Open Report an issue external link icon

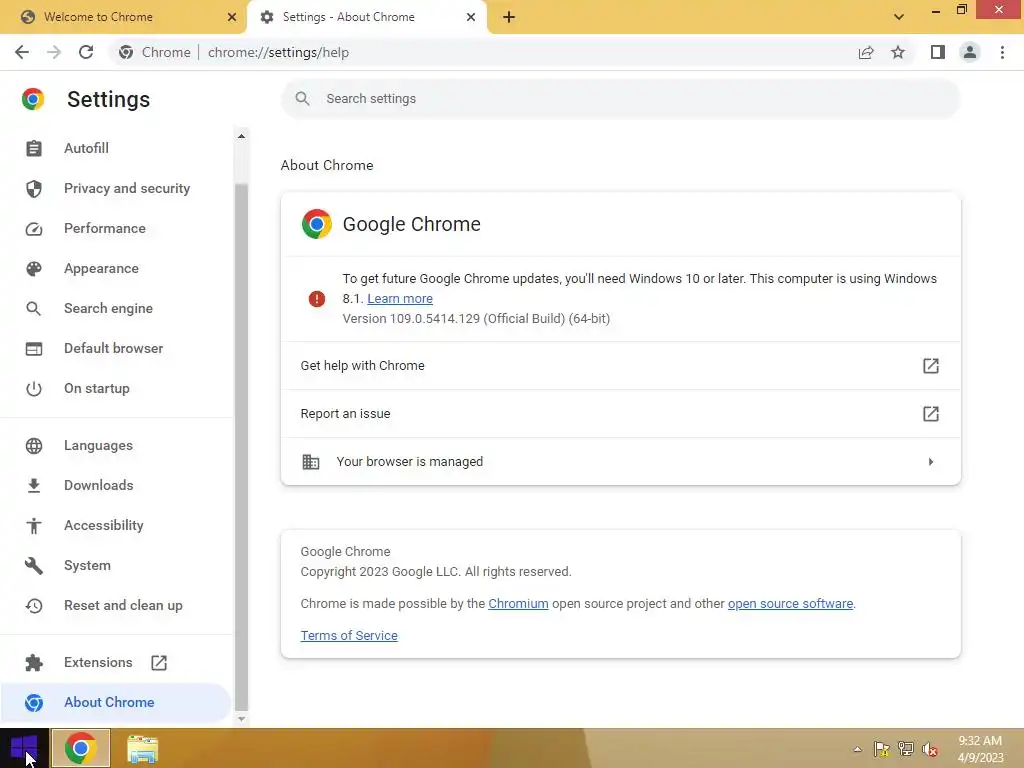tap(931, 413)
